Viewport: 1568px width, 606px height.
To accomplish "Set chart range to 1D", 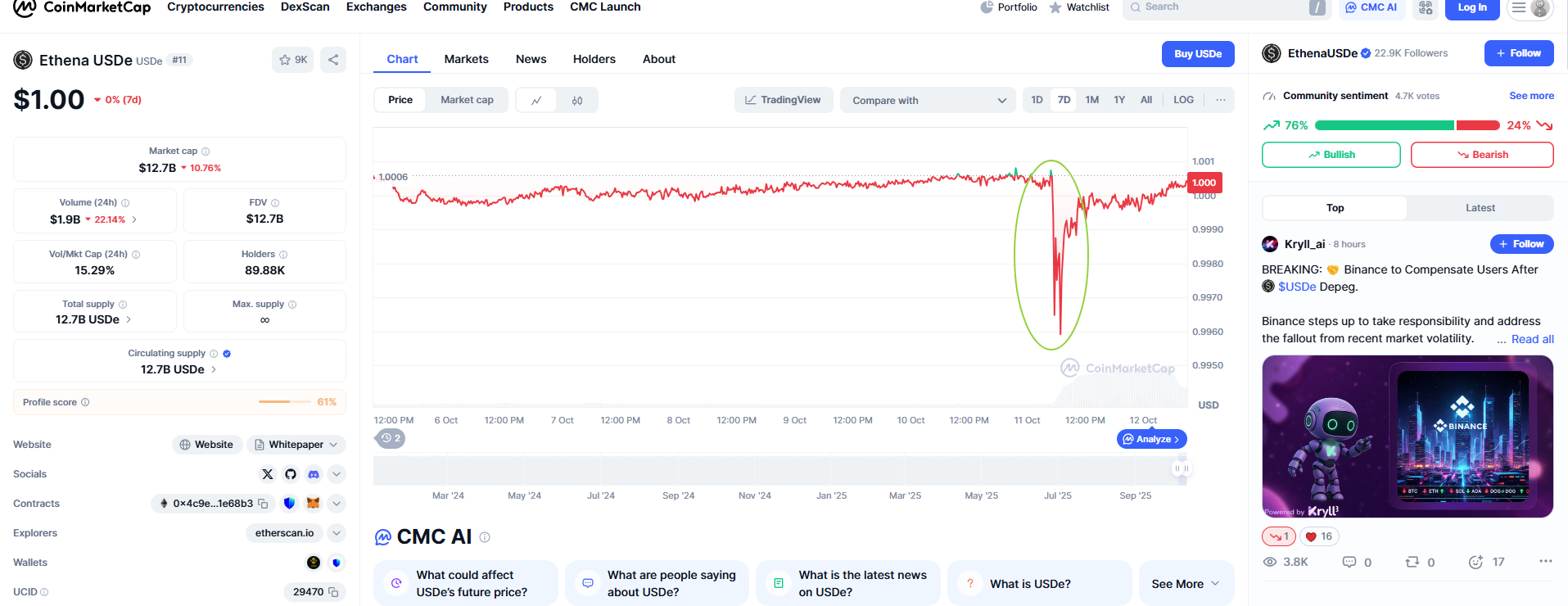I will pos(1037,100).
